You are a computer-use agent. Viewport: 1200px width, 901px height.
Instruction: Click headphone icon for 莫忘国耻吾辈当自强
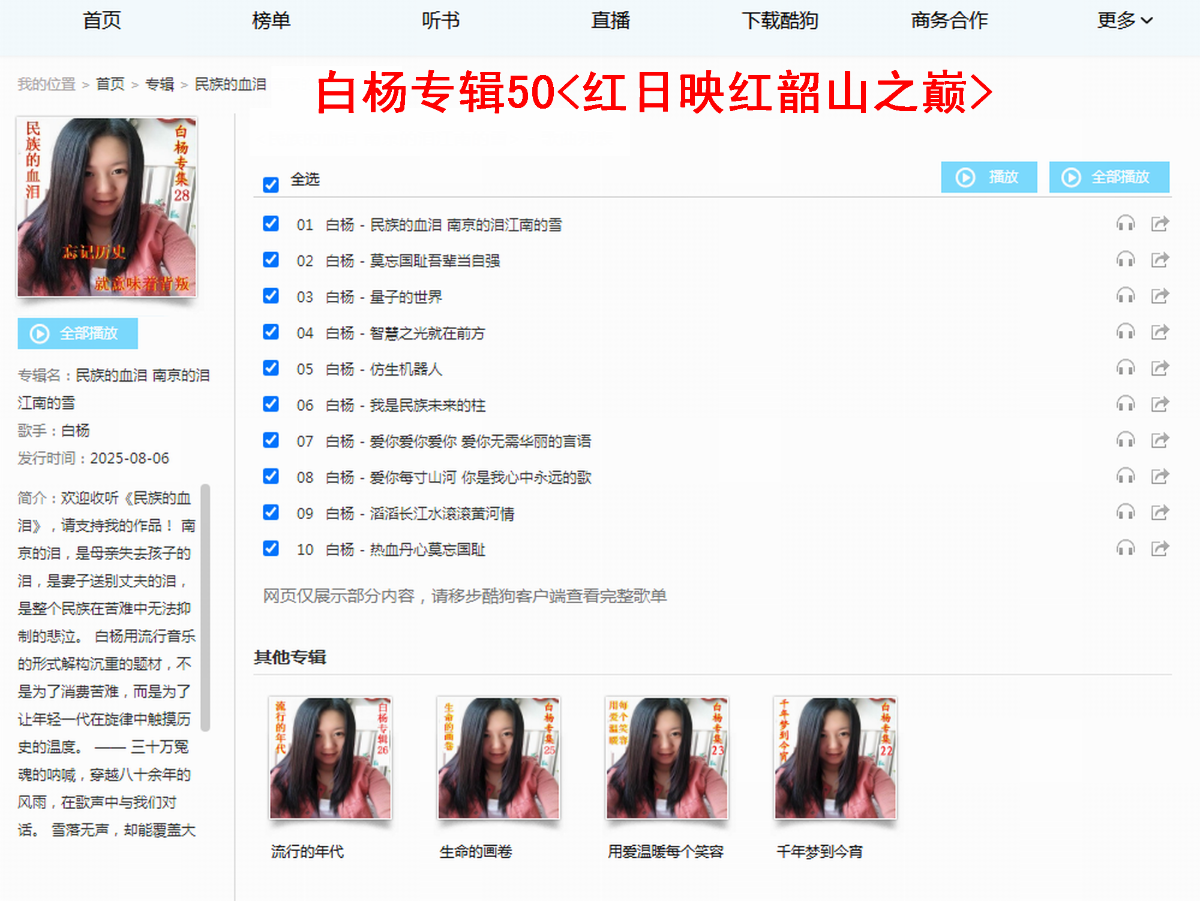click(x=1126, y=260)
